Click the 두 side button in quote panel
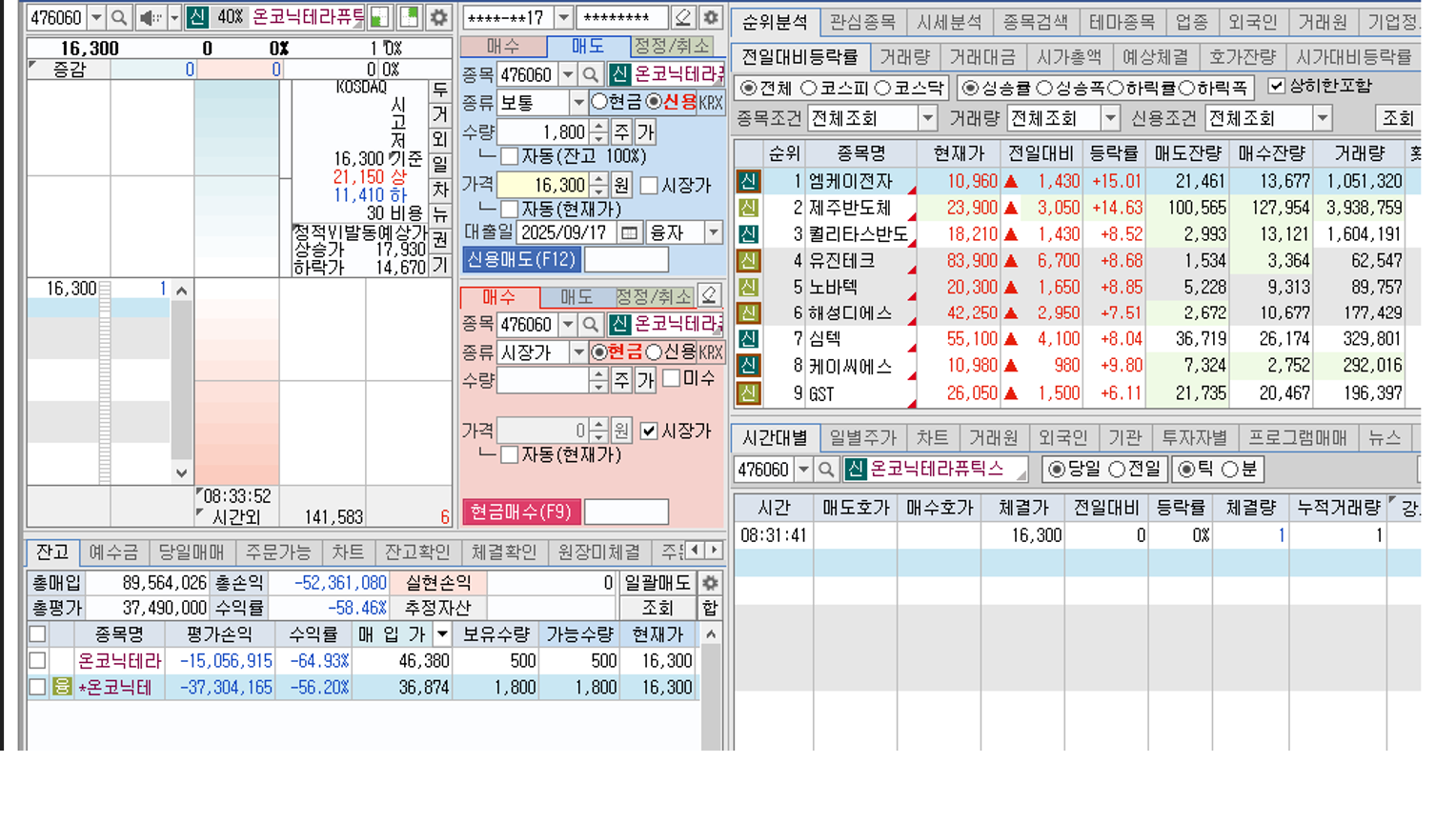The image size is (1456, 823). (439, 90)
